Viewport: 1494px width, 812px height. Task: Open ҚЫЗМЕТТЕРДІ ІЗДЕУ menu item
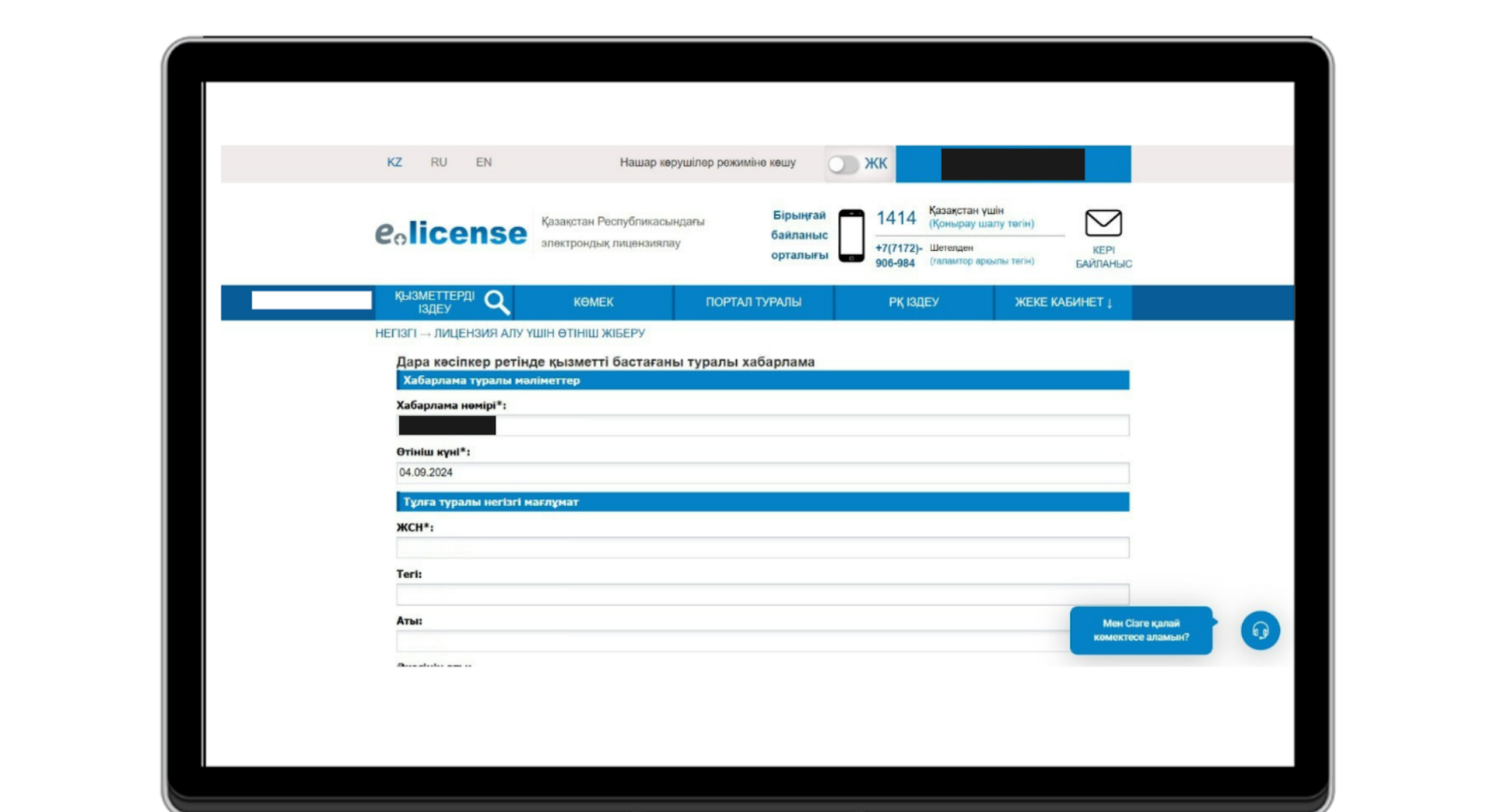click(434, 303)
